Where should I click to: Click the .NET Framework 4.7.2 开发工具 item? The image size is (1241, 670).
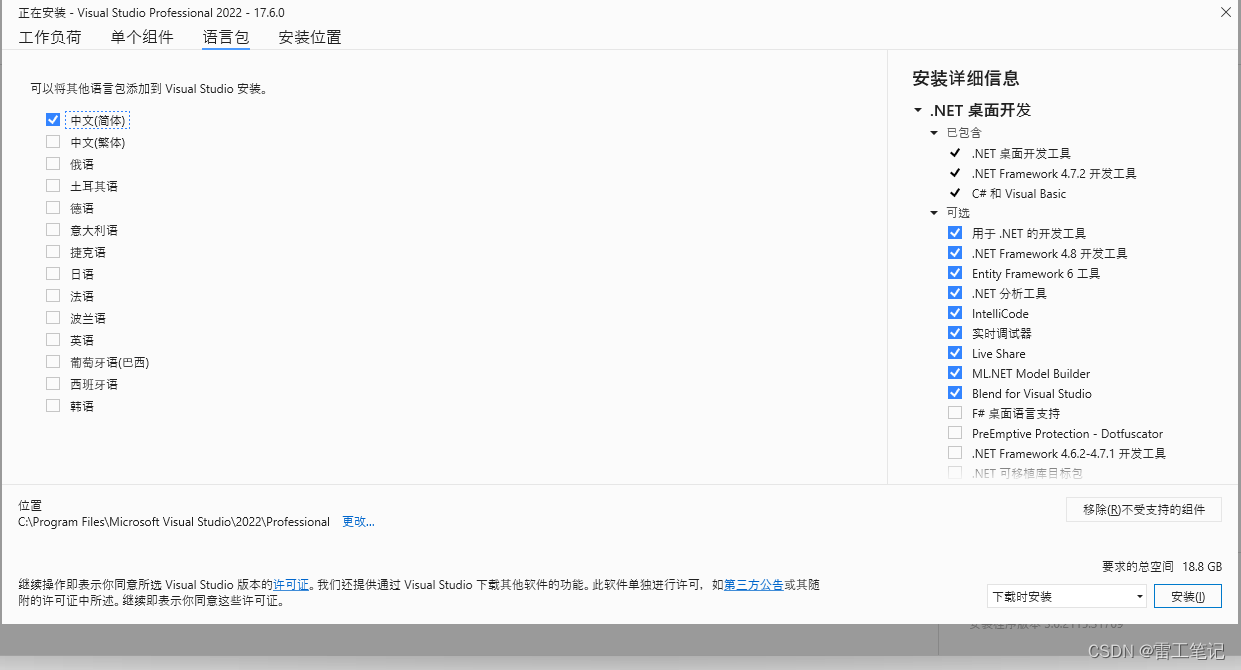(x=1054, y=173)
